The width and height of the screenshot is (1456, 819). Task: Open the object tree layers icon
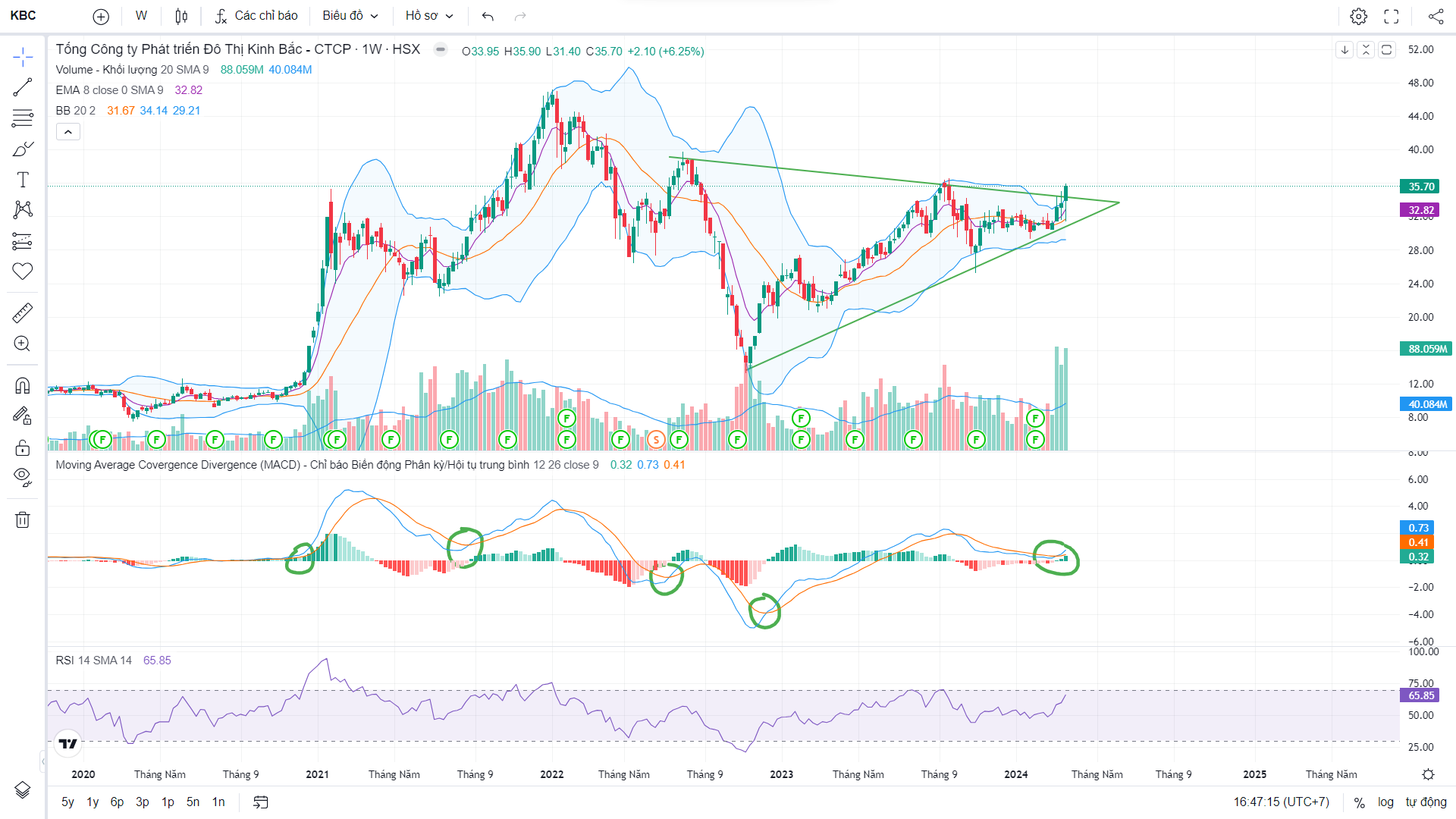(x=23, y=790)
